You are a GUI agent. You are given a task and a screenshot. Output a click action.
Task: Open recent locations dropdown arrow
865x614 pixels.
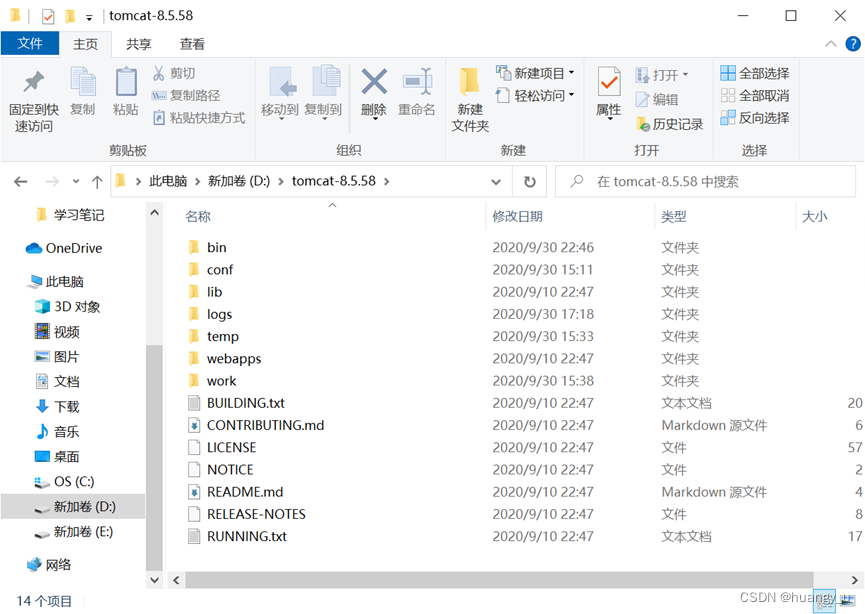(76, 181)
